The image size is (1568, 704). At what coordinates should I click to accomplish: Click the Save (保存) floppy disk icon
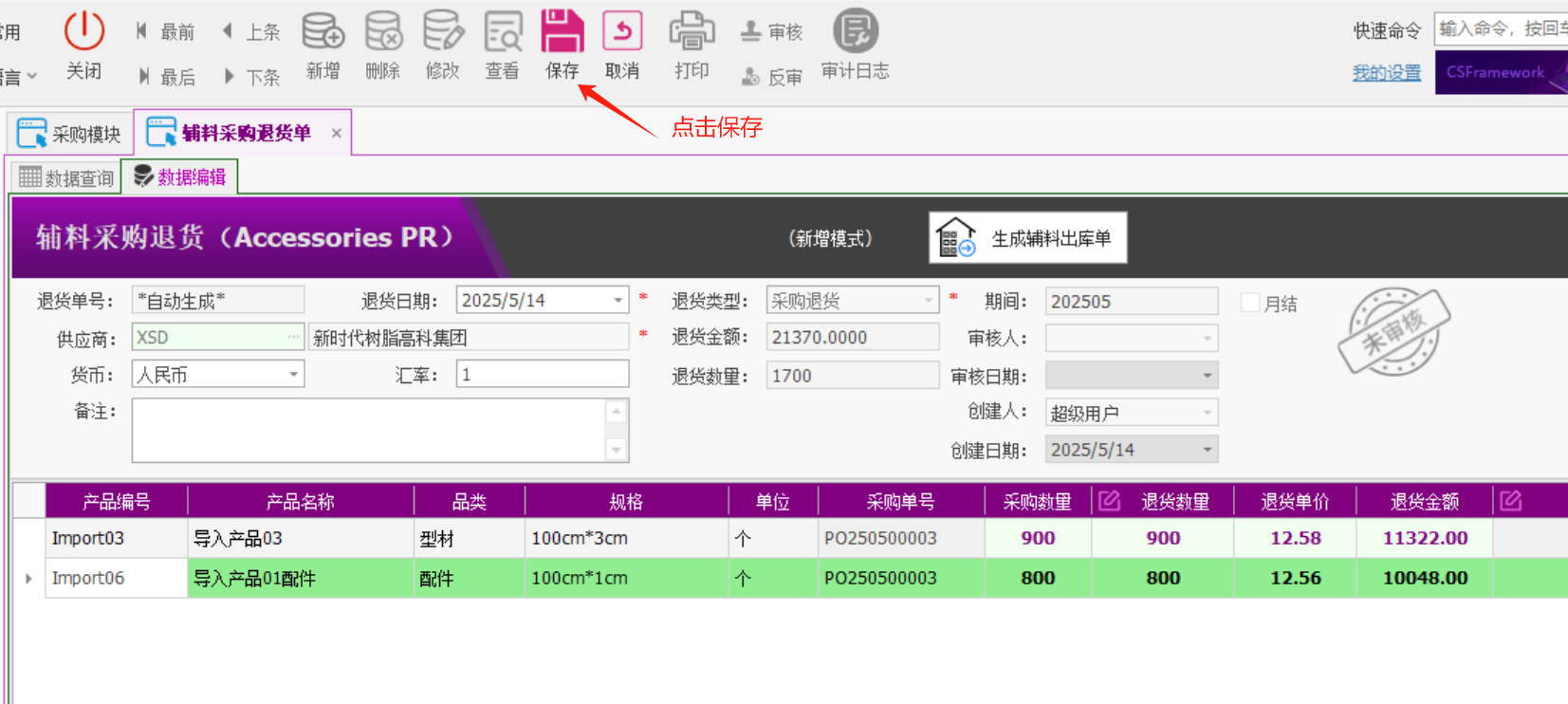(x=562, y=32)
